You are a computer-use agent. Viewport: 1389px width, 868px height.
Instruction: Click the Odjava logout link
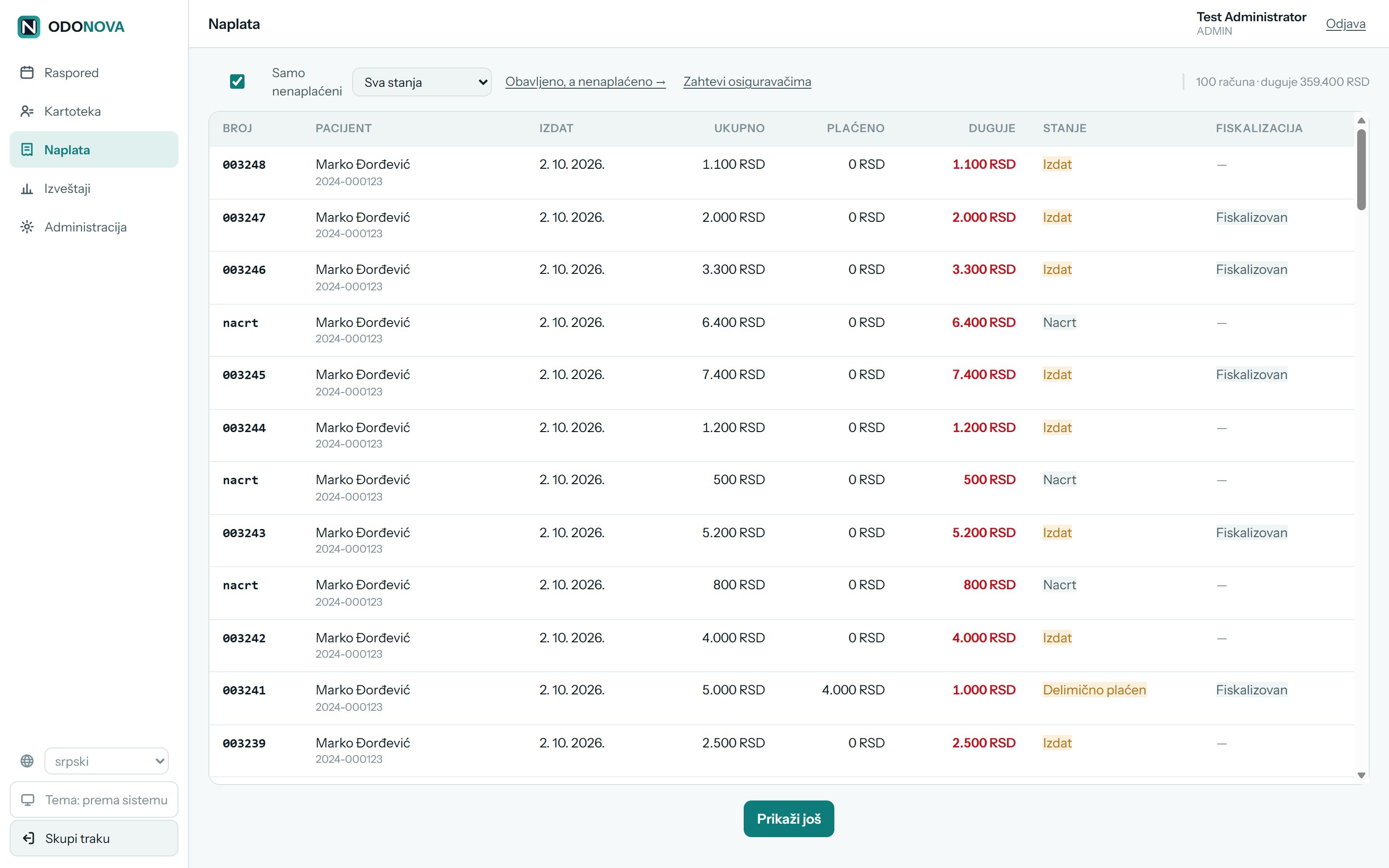click(1346, 24)
